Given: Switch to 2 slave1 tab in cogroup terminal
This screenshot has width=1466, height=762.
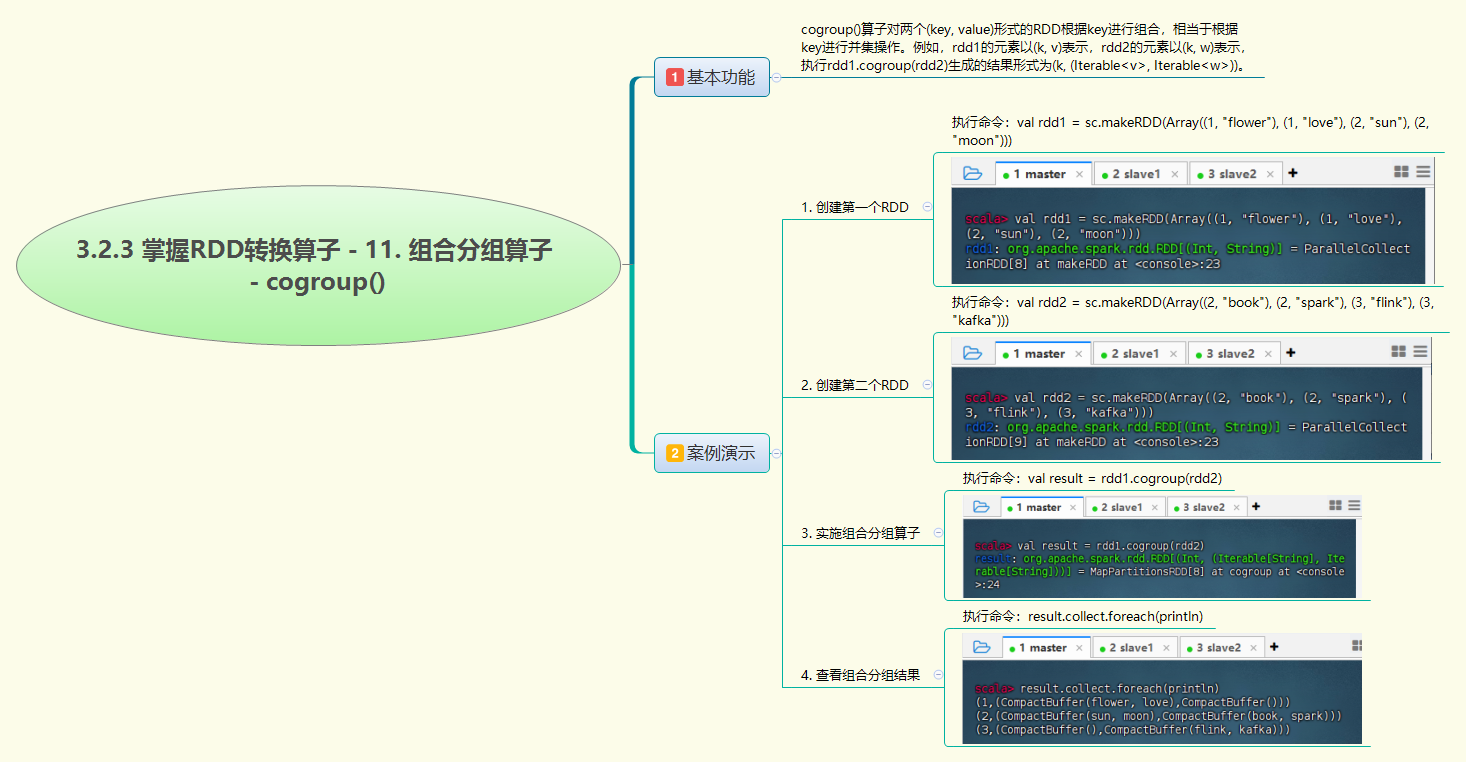Looking at the screenshot, I should [x=1125, y=508].
